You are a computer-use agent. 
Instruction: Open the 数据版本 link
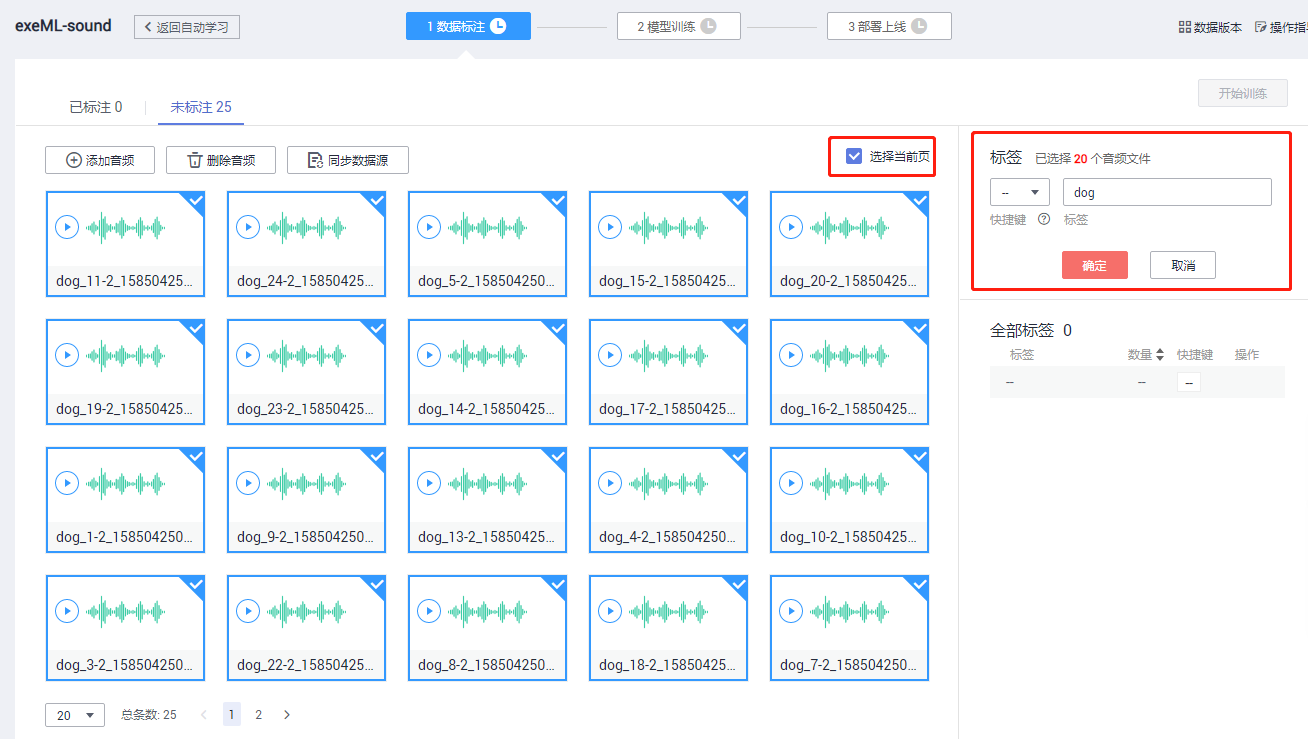[1210, 27]
